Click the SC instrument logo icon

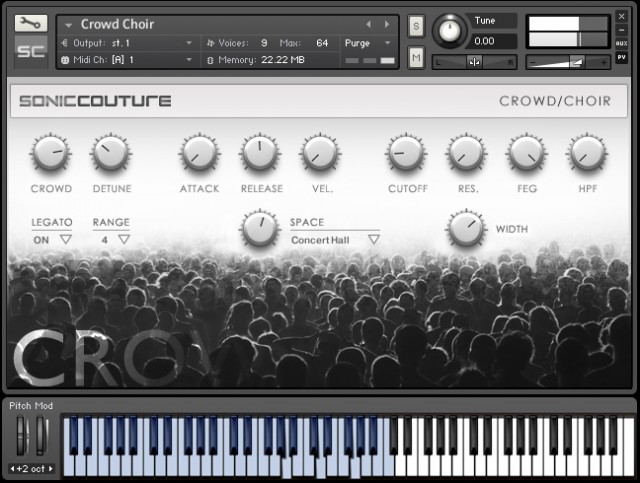31,50
